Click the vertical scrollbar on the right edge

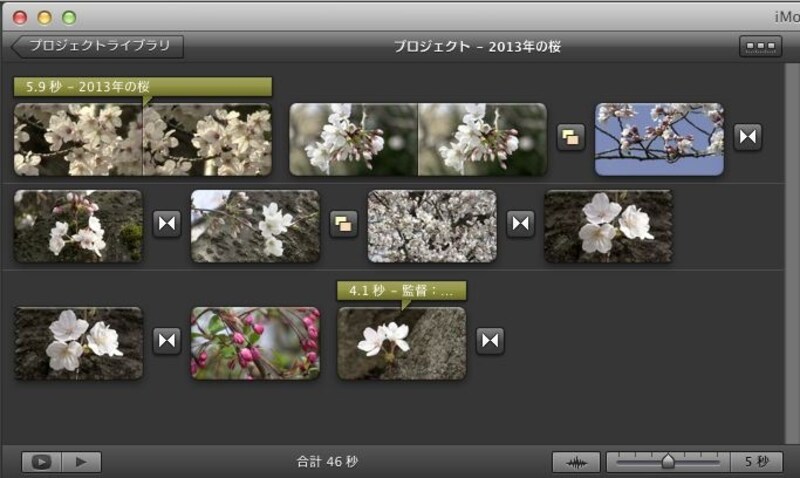click(x=793, y=250)
